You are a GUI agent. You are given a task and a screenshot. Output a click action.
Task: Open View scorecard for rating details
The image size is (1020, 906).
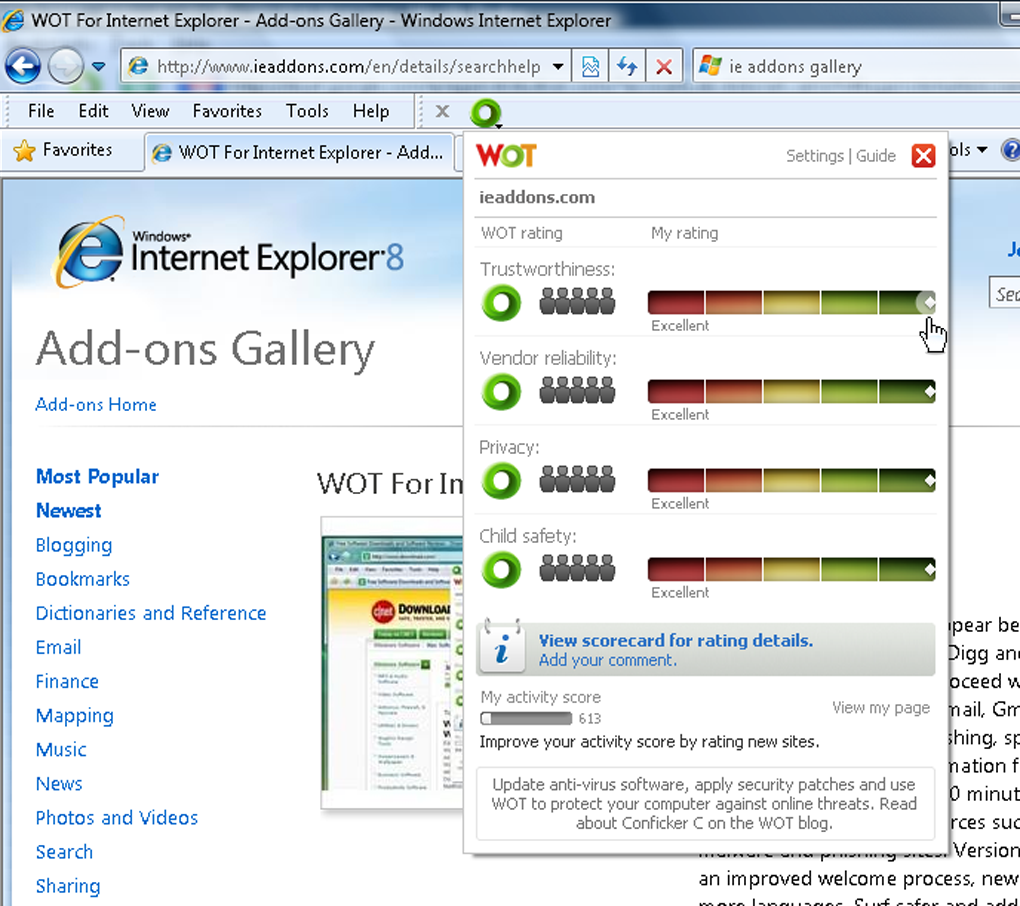676,641
